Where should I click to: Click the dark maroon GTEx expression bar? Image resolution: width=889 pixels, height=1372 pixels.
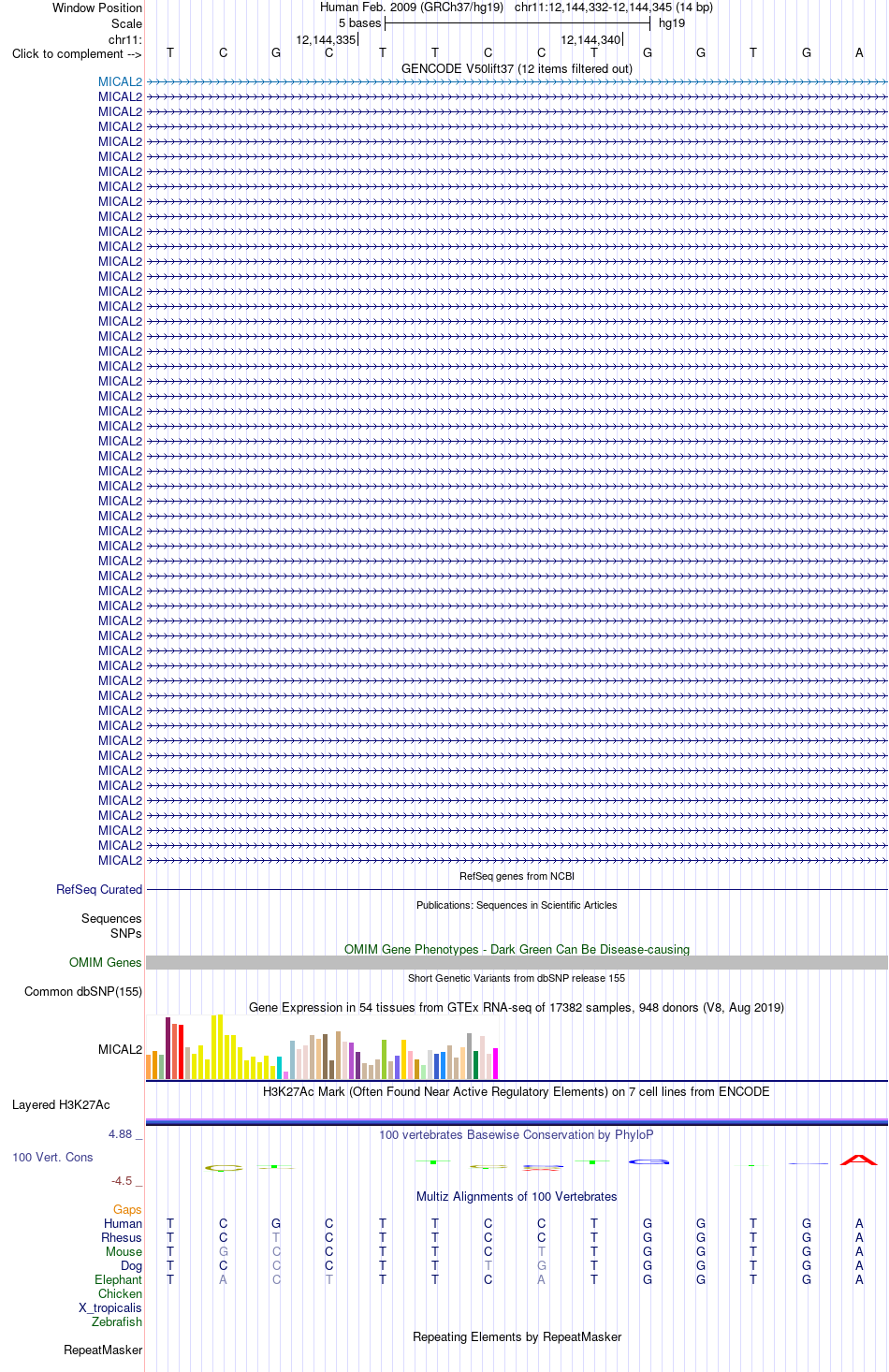pos(168,1048)
